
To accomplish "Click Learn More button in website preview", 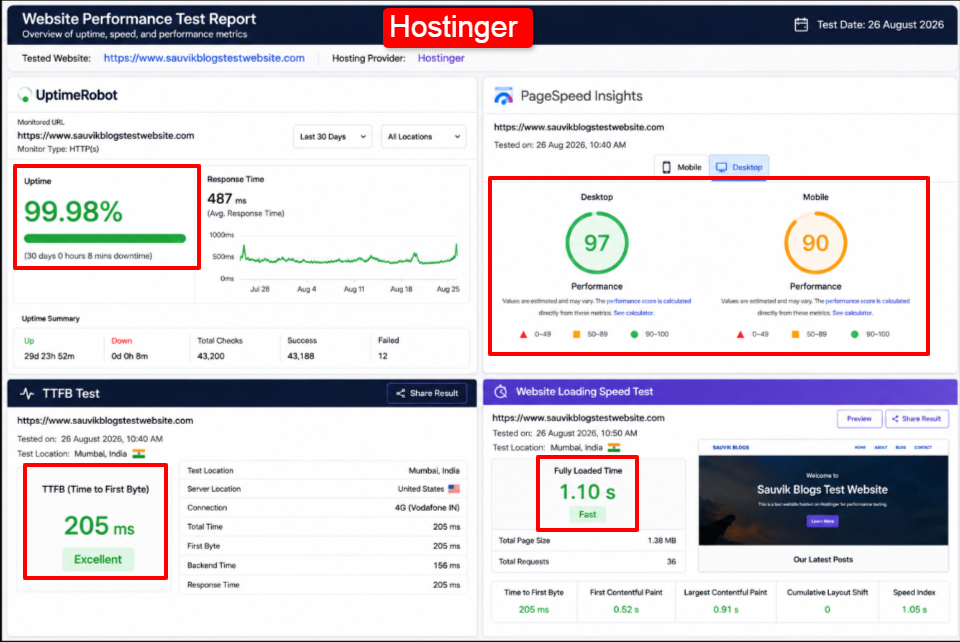I will pyautogui.click(x=822, y=521).
